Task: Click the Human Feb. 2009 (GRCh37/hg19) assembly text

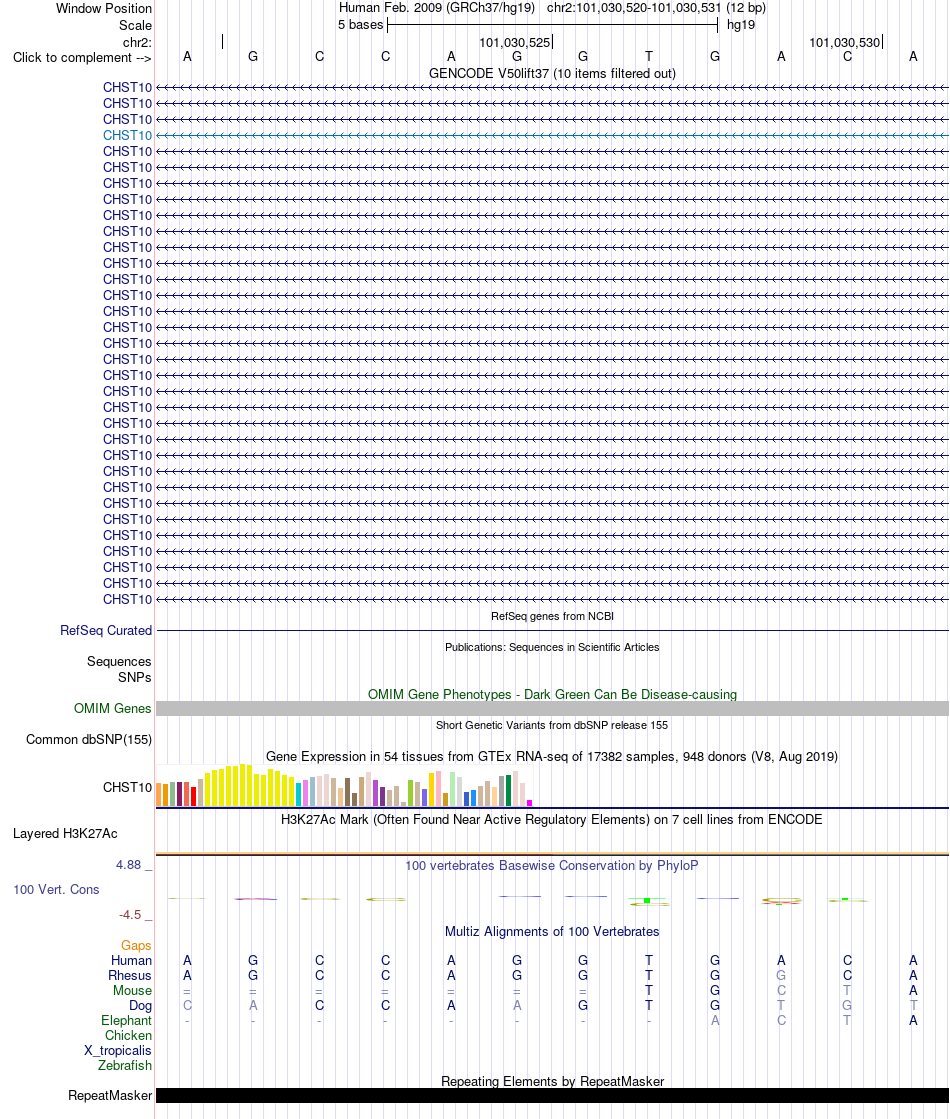Action: pyautogui.click(x=437, y=8)
